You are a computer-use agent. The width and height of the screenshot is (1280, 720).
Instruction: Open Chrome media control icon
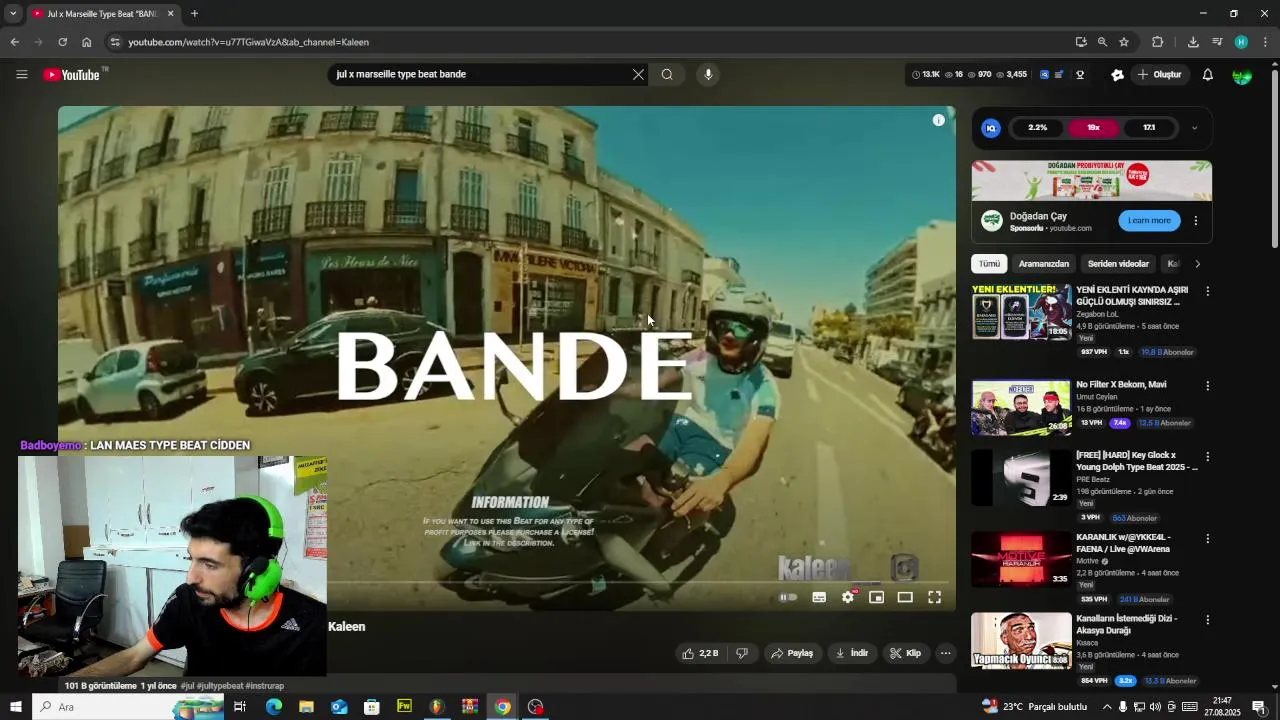click(1217, 42)
